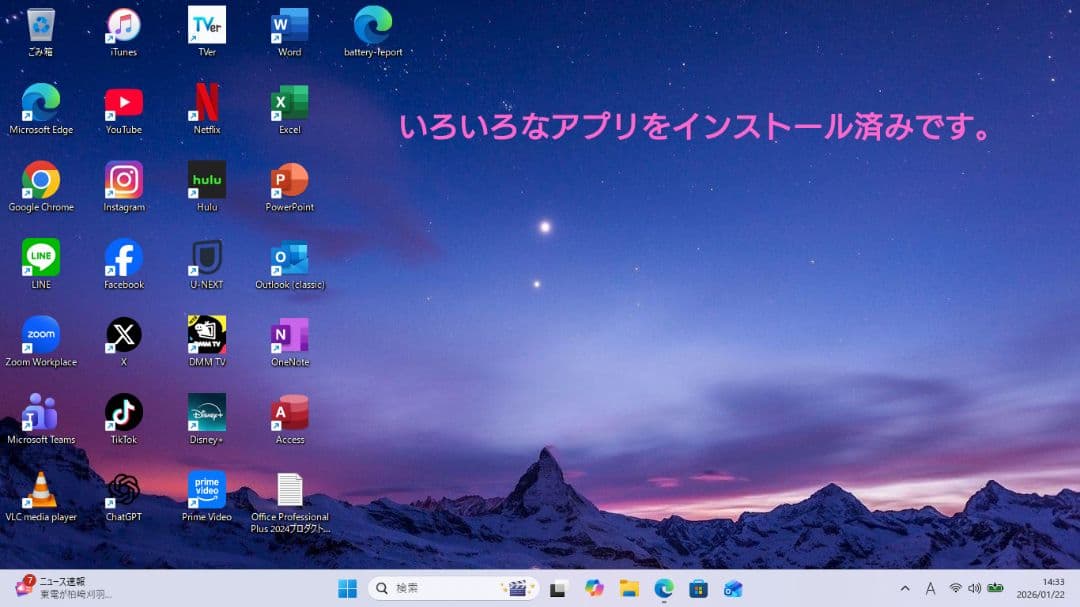
Task: Open the Hulu app
Action: (x=205, y=180)
